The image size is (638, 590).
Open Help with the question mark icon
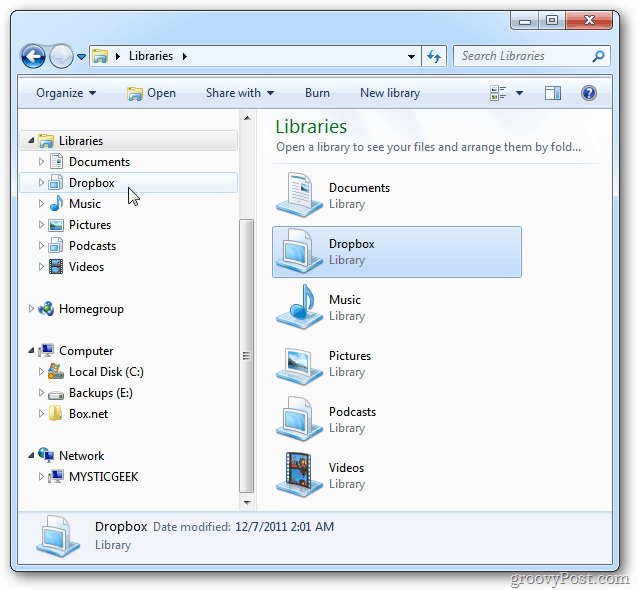pyautogui.click(x=588, y=93)
